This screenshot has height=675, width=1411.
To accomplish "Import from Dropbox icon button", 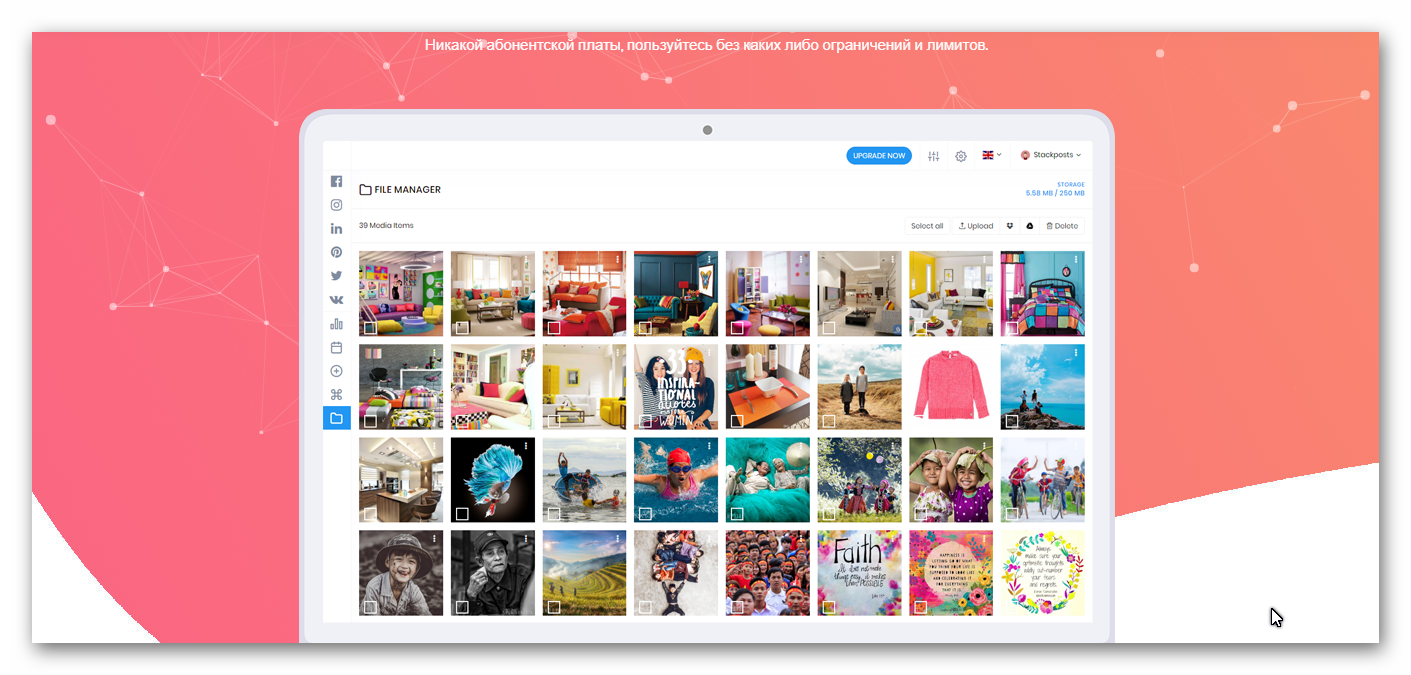I will pos(1010,226).
